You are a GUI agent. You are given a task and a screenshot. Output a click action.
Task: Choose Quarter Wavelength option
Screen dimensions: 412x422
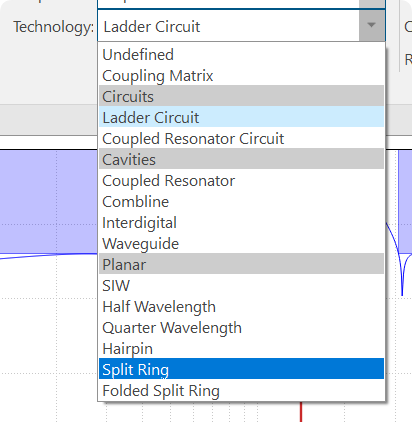[x=241, y=327]
